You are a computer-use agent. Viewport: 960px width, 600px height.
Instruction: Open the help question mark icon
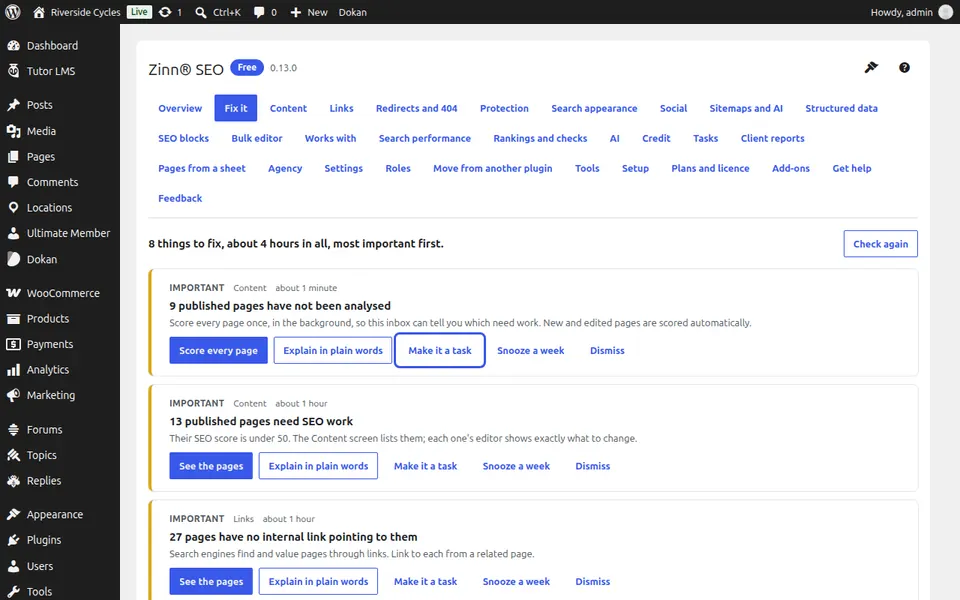point(904,67)
